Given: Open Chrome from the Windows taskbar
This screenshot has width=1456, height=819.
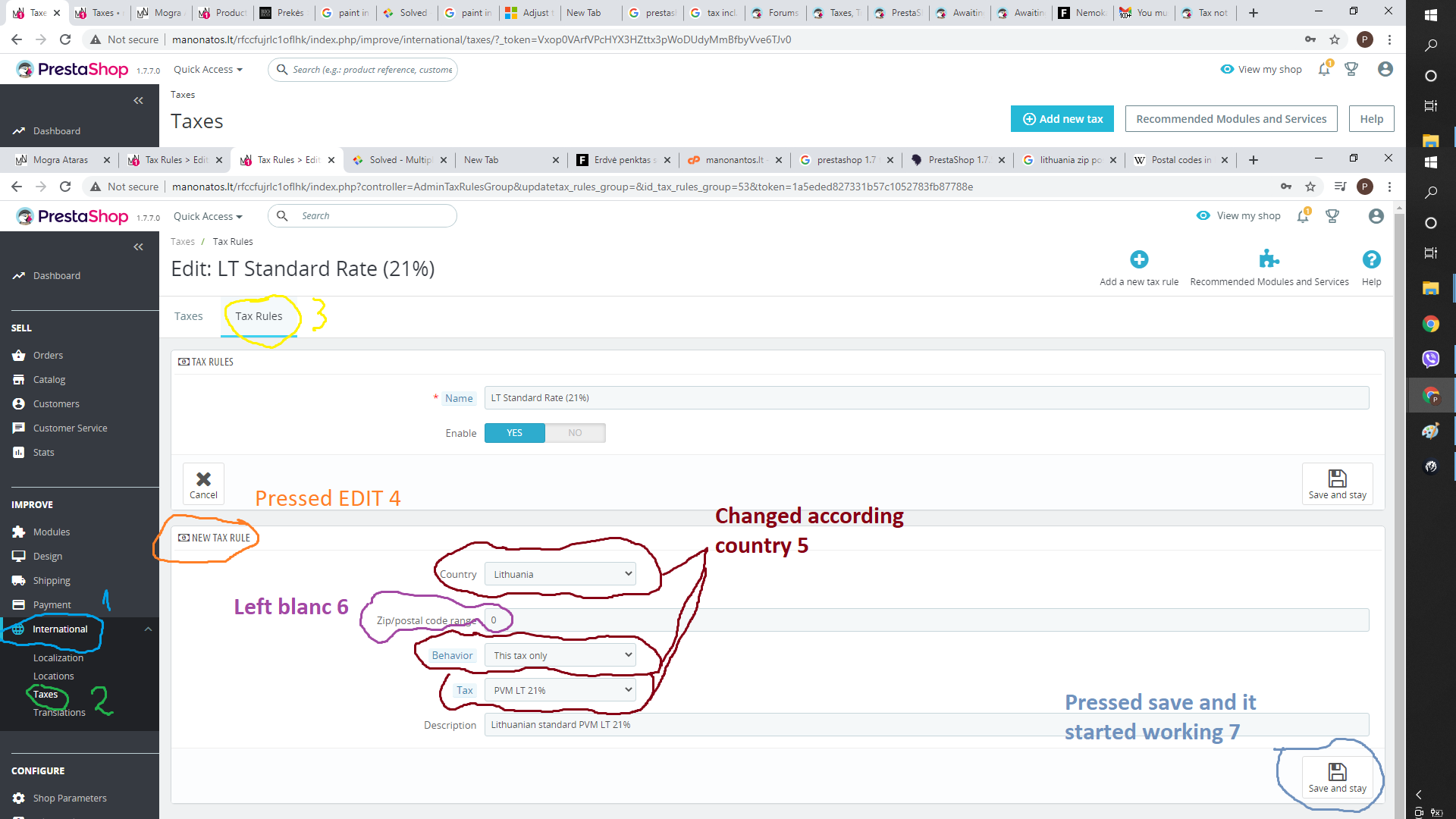Looking at the screenshot, I should [x=1430, y=325].
